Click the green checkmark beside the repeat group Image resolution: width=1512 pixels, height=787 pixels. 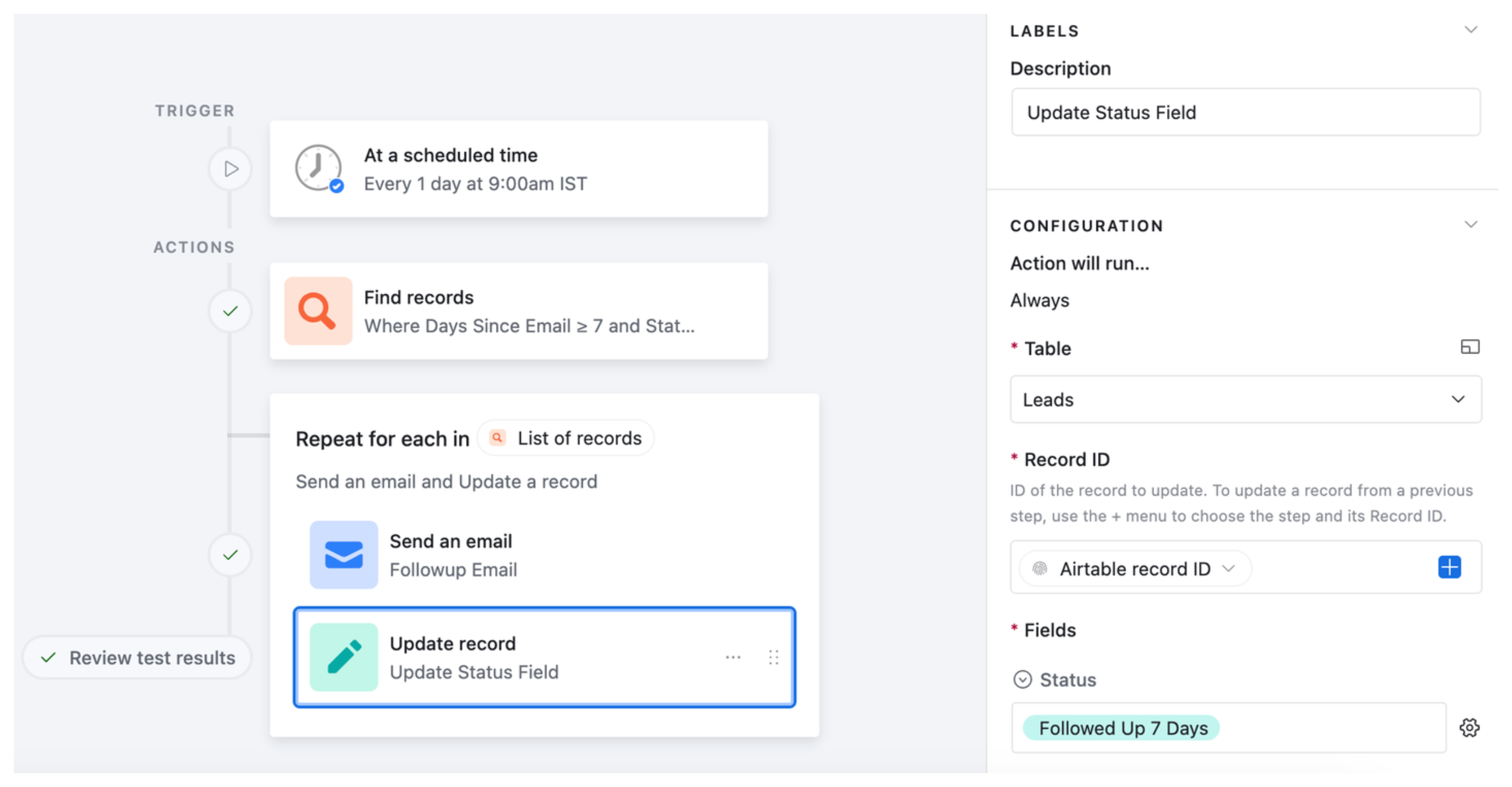point(230,555)
